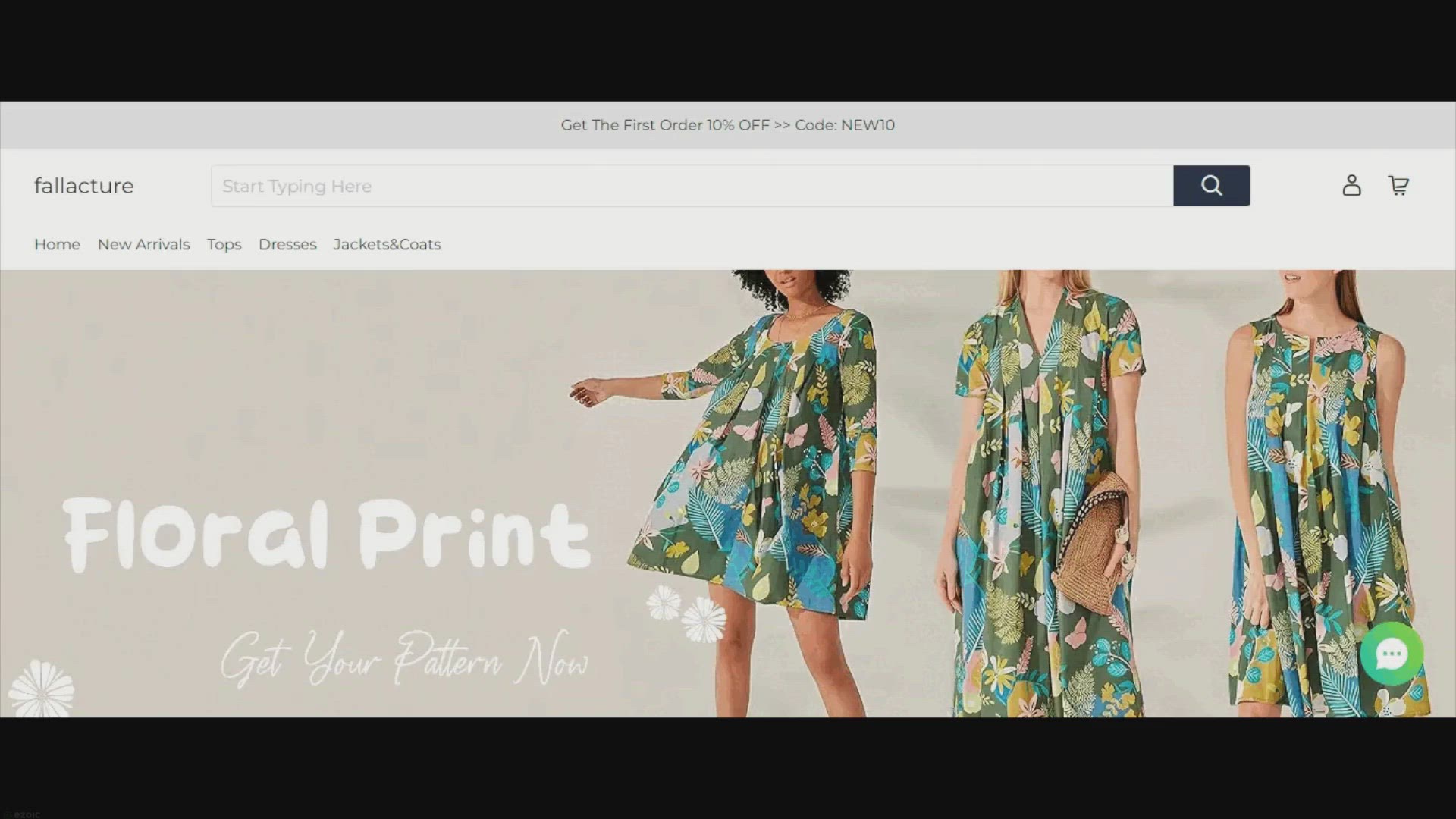The image size is (1456, 819).
Task: Click the curly-haired model in short dress
Action: 751,493
